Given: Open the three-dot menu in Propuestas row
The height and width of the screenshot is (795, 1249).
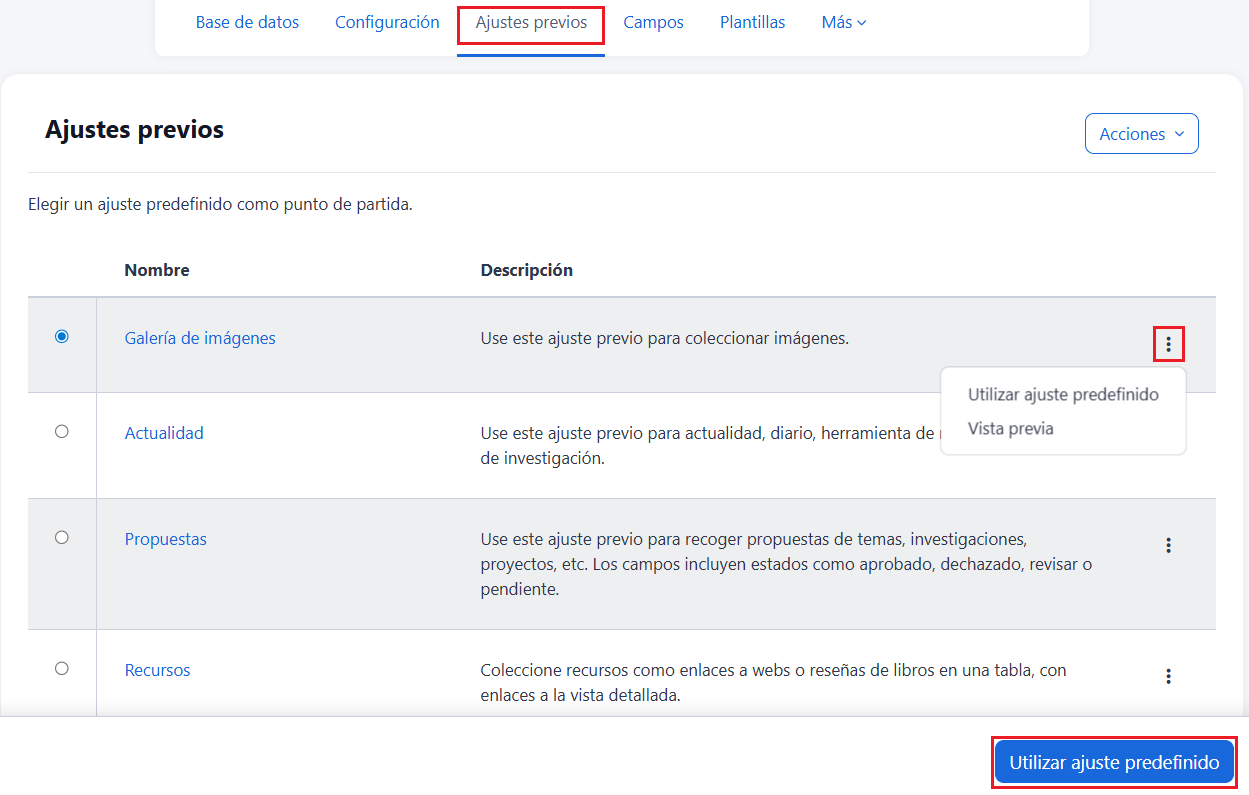Looking at the screenshot, I should click(x=1168, y=545).
